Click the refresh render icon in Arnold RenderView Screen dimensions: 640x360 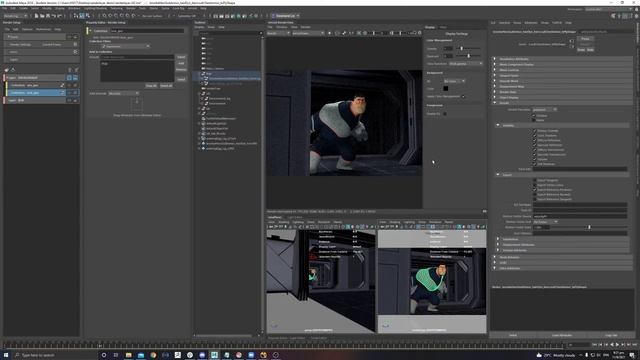tap(337, 33)
